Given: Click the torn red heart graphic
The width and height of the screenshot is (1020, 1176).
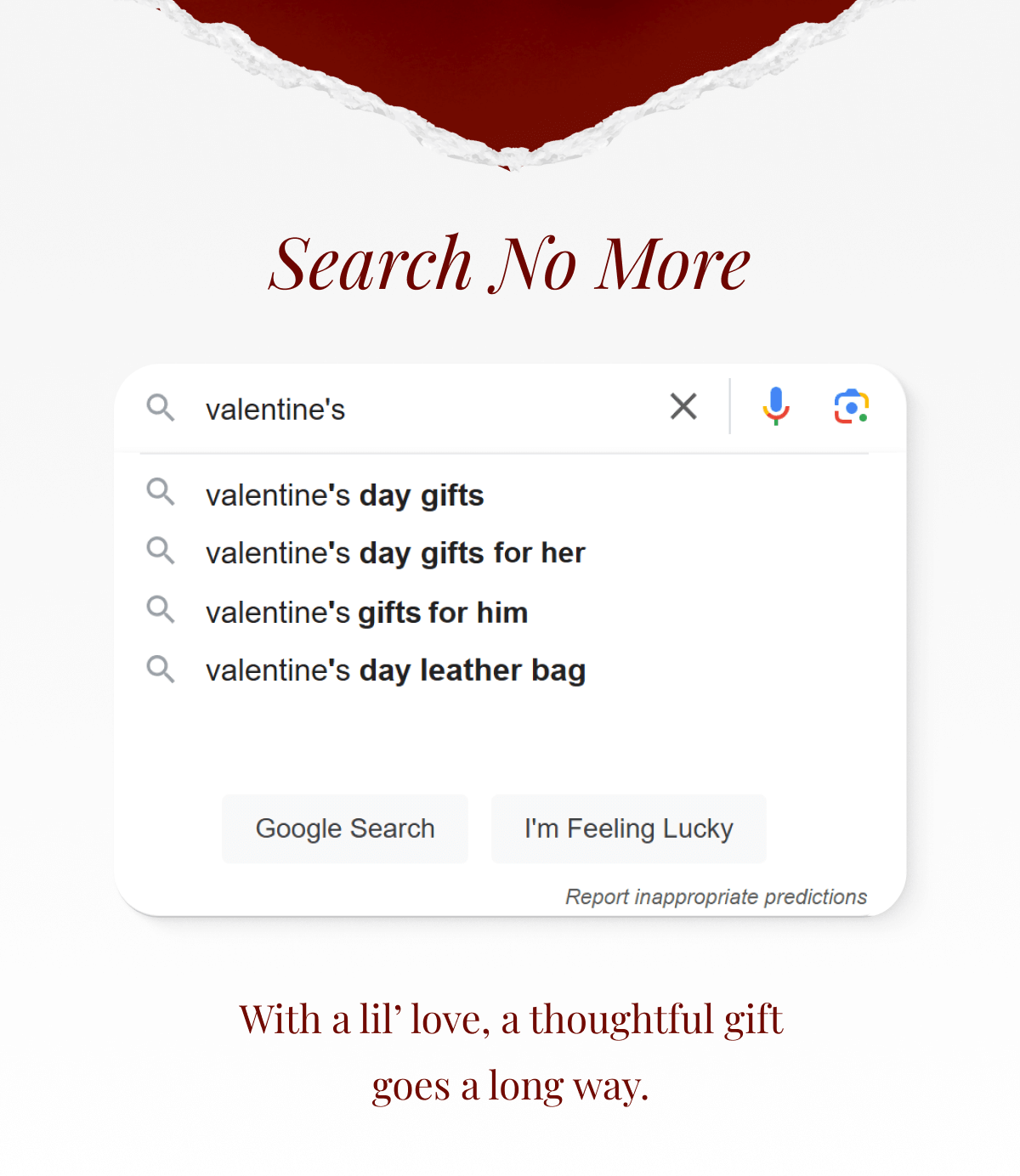Looking at the screenshot, I should pyautogui.click(x=508, y=68).
